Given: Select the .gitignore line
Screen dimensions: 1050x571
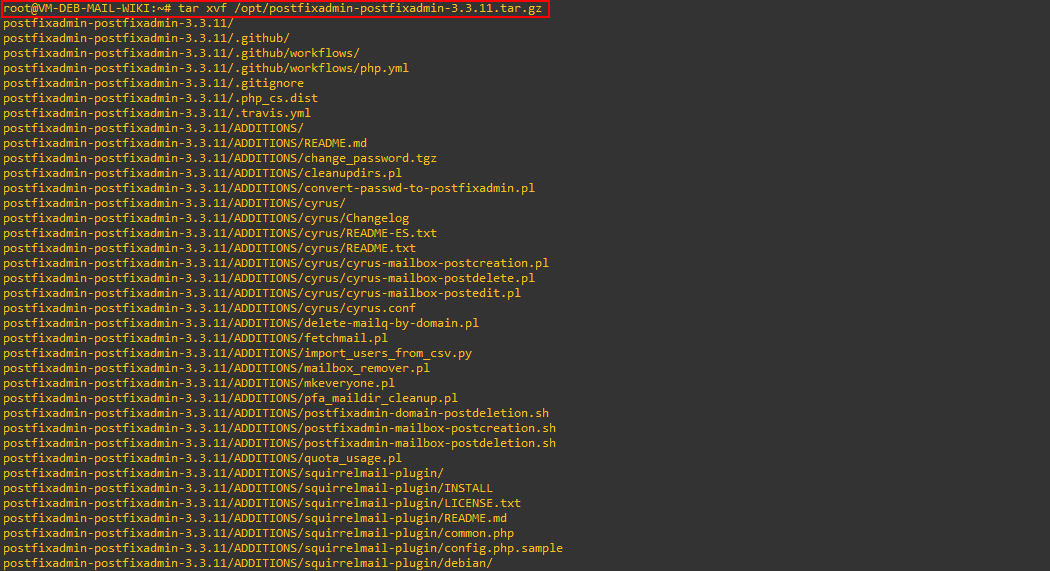Looking at the screenshot, I should pyautogui.click(x=153, y=83).
